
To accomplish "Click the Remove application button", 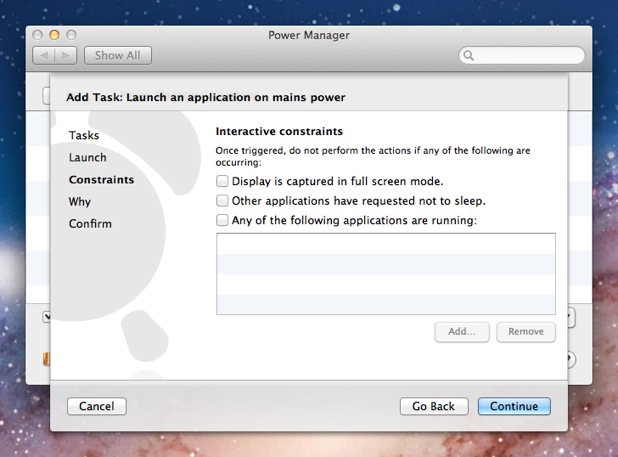I will [x=526, y=332].
